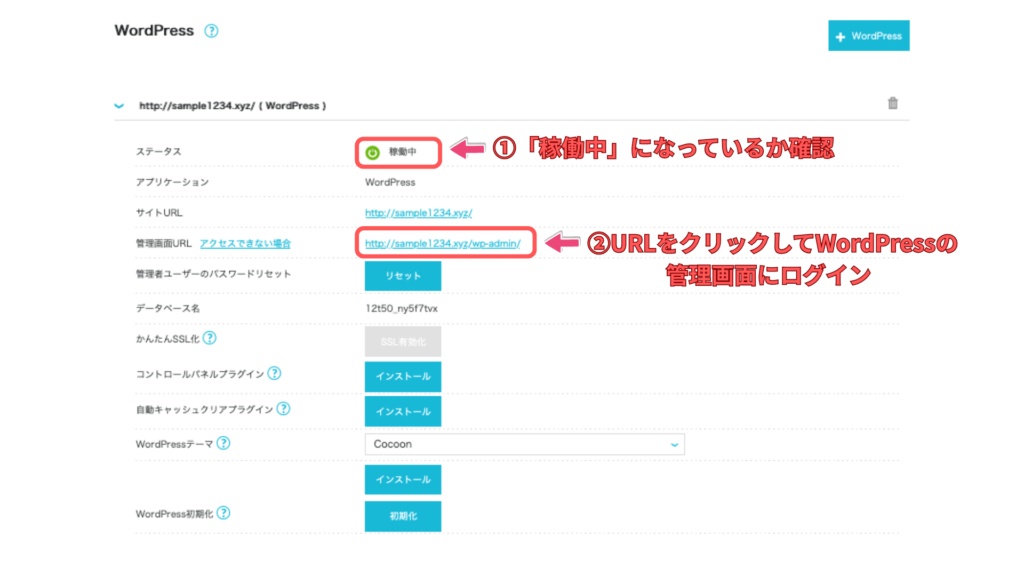Click the アクセスできない場合 help link
Screen dimensions: 1024x576
coord(245,244)
